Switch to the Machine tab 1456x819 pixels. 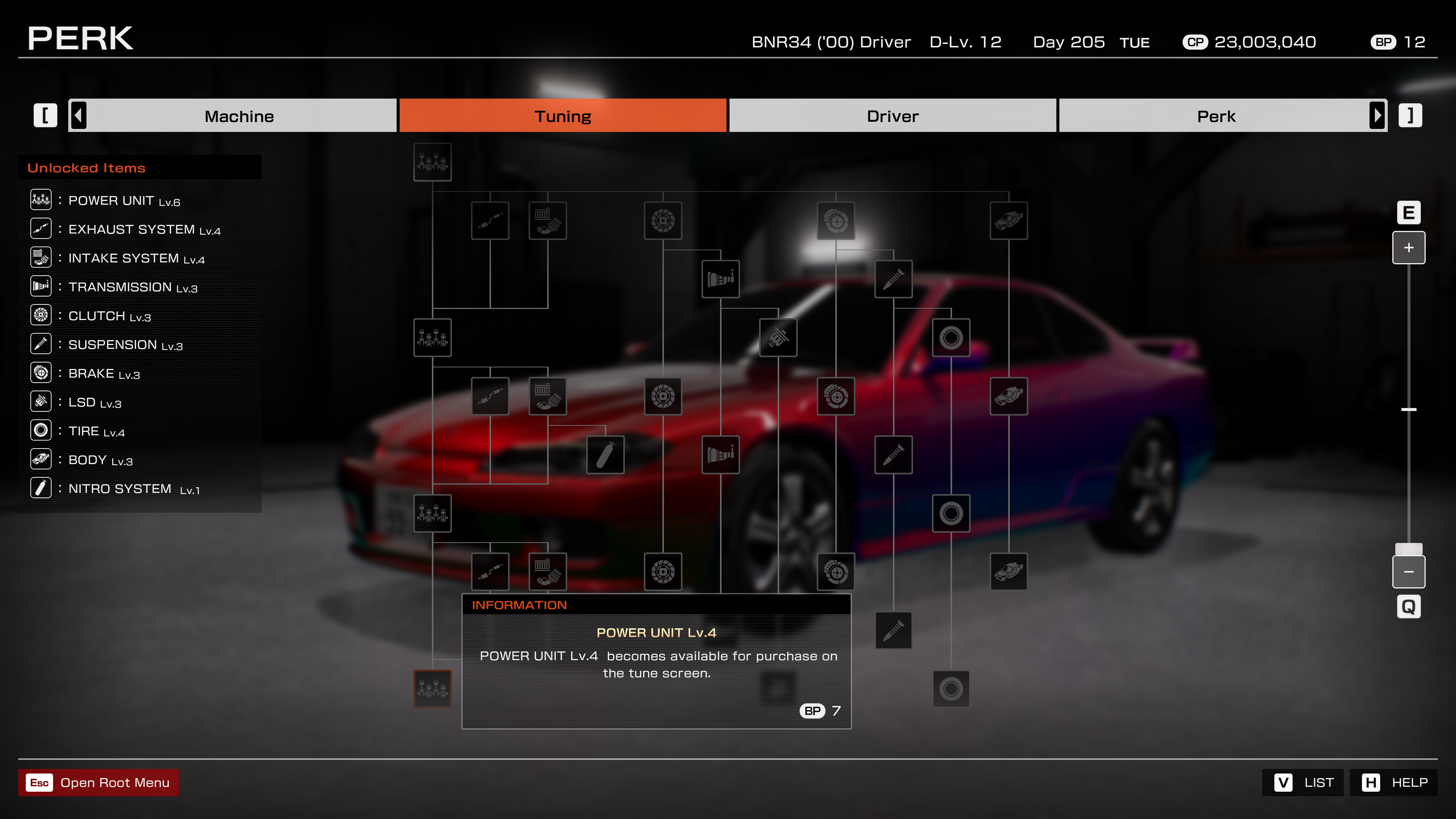(x=239, y=116)
